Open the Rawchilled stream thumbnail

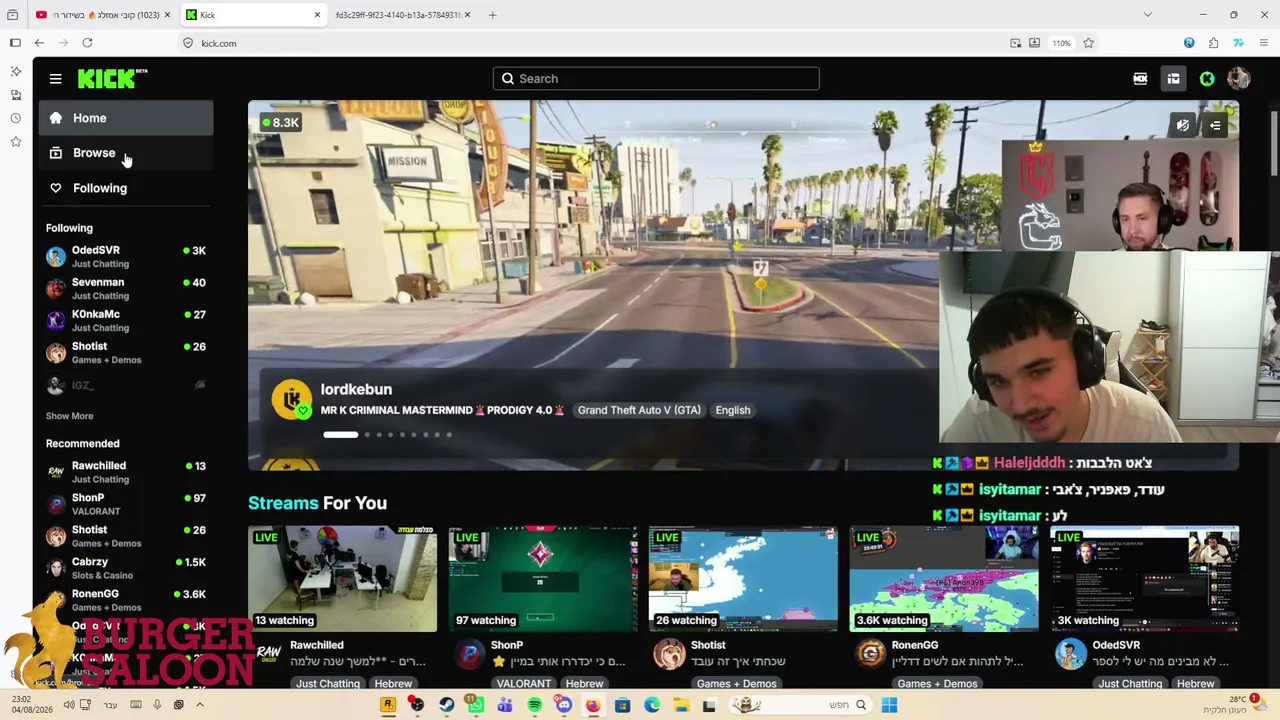(x=342, y=579)
